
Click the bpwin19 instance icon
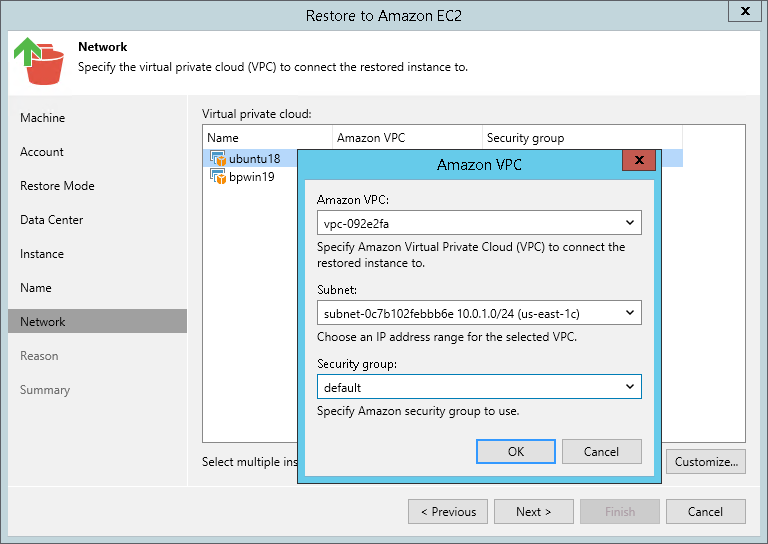[218, 176]
